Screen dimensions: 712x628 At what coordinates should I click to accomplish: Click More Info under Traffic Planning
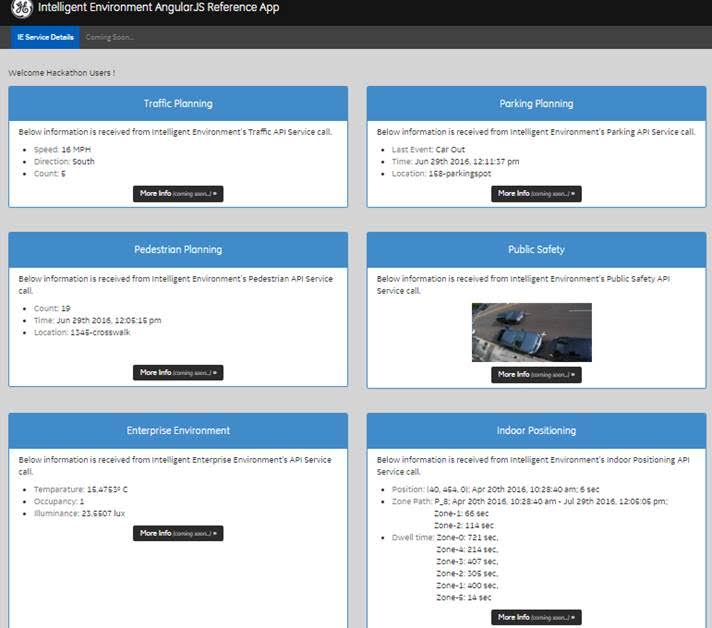click(178, 193)
